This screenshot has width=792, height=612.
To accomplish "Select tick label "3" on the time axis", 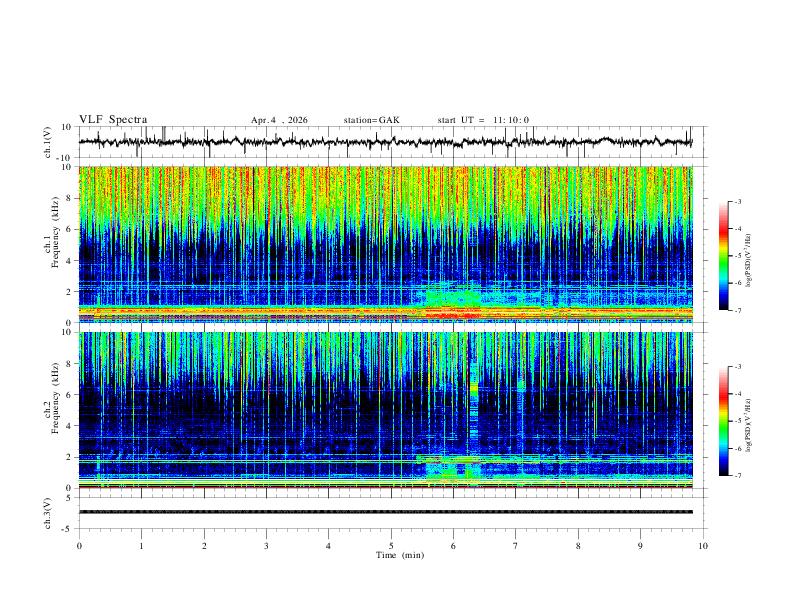I will (266, 546).
